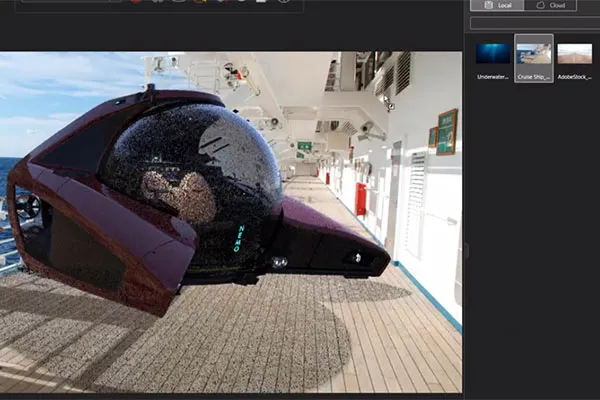Focus the search field below the Local tab
This screenshot has height=400, width=600.
coord(535,23)
